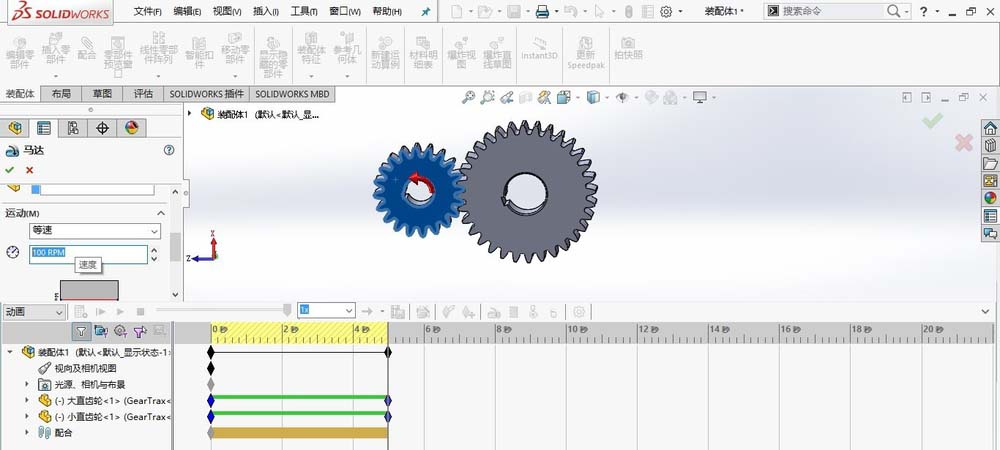Accept with the viewport corner green checkmark

(932, 120)
